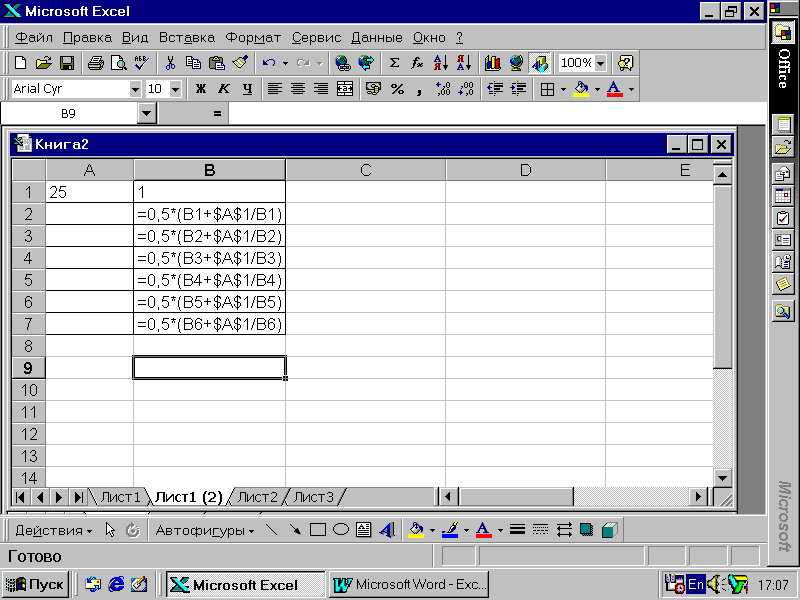Open Print Preview icon
This screenshot has height=600, width=800.
point(118,63)
